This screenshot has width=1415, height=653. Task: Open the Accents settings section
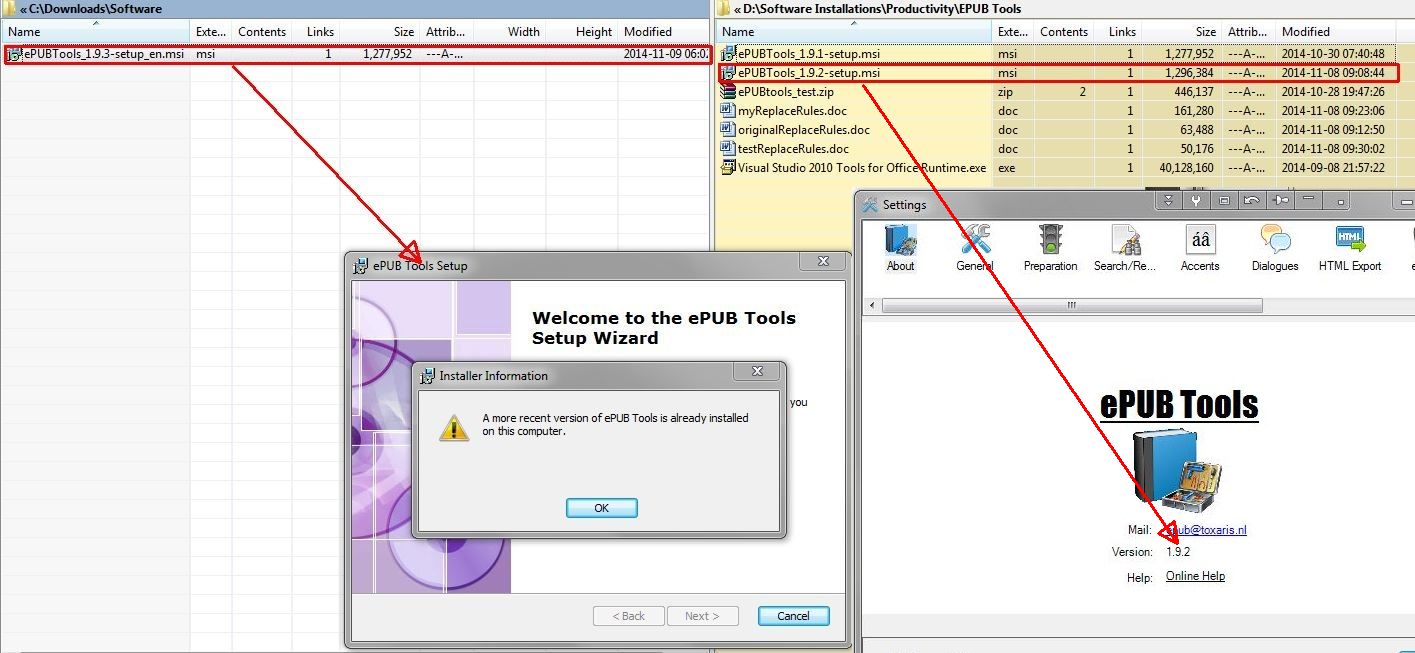point(1200,247)
